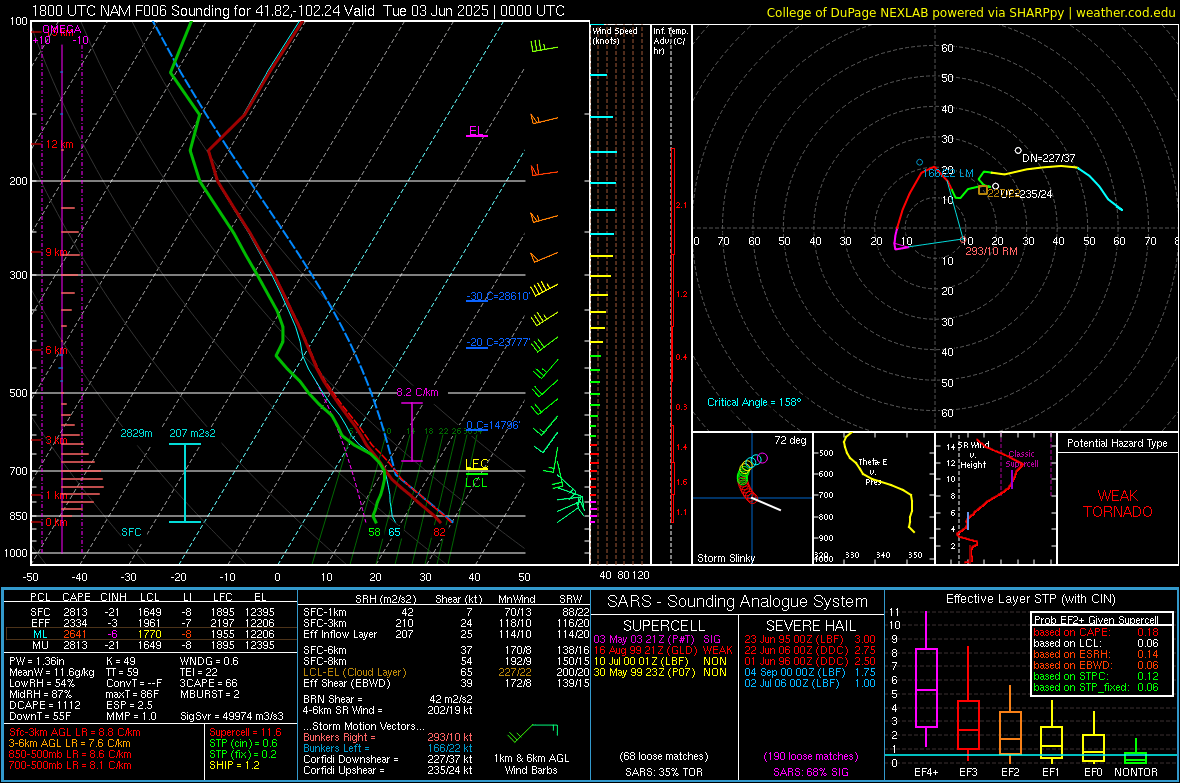1180x783 pixels.
Task: Click the weather.cod.edu NEXLAB credit text
Action: pyautogui.click(x=970, y=12)
